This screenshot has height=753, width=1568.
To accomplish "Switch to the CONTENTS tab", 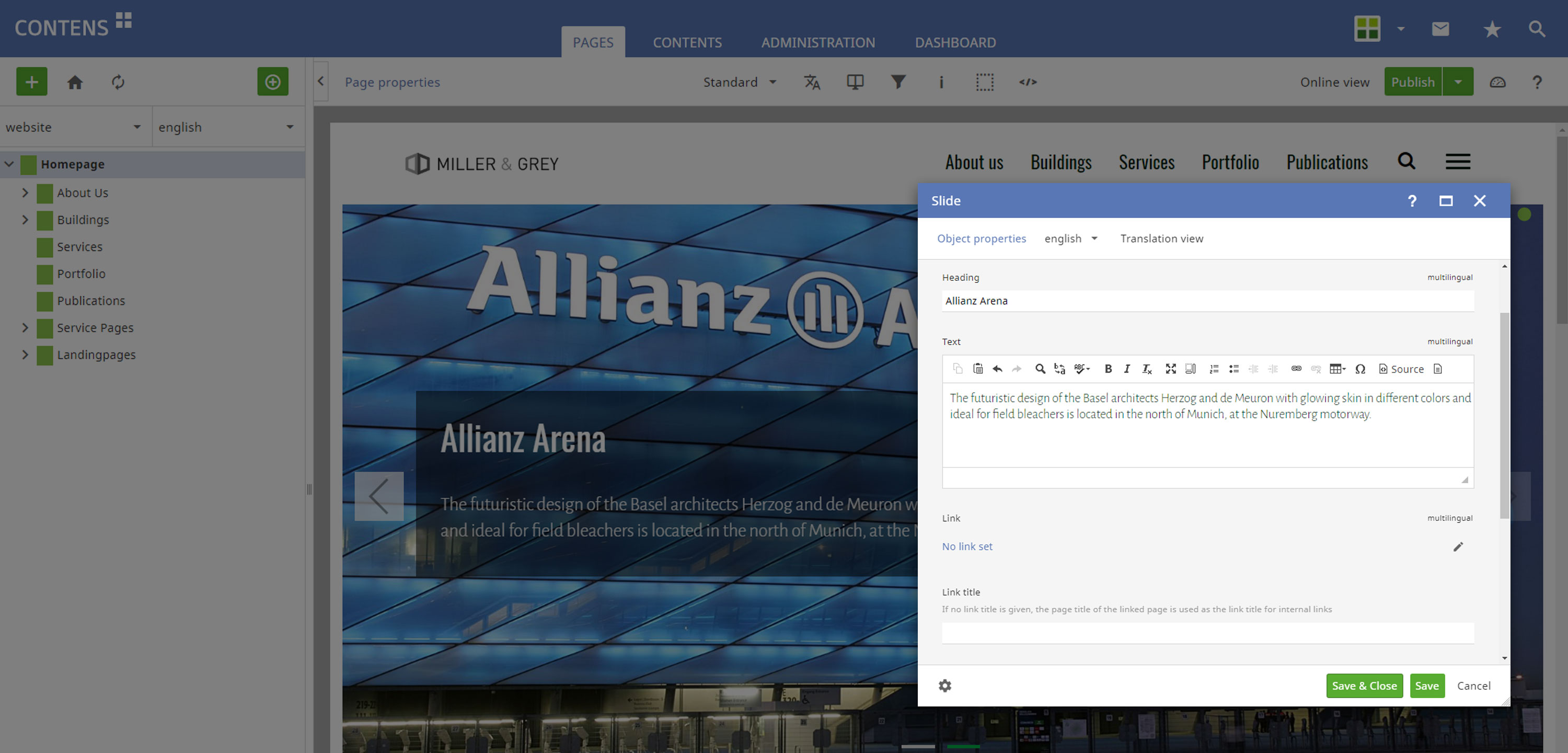I will point(687,43).
